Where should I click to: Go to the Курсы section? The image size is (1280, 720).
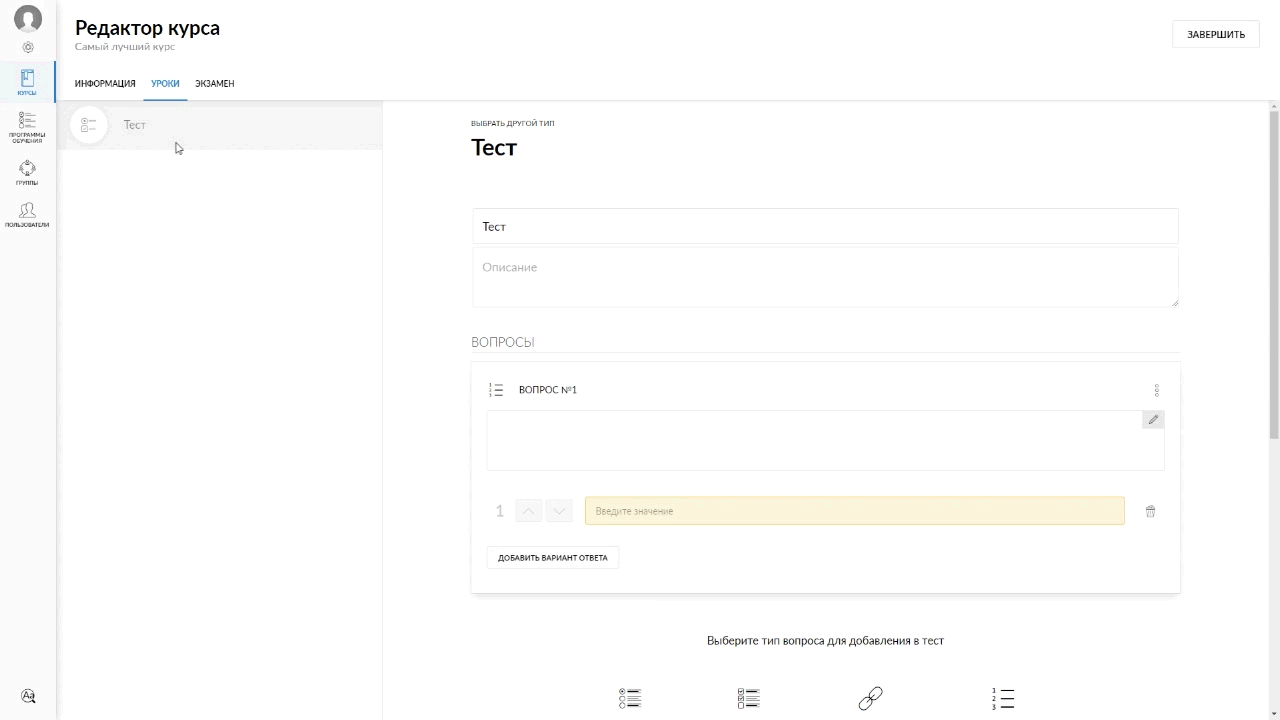tap(28, 82)
